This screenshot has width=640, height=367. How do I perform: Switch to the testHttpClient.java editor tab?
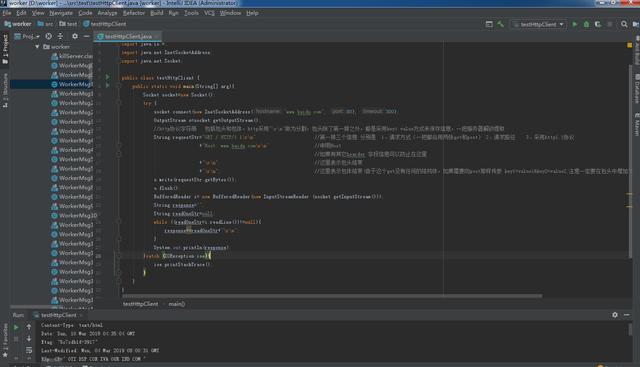(127, 36)
